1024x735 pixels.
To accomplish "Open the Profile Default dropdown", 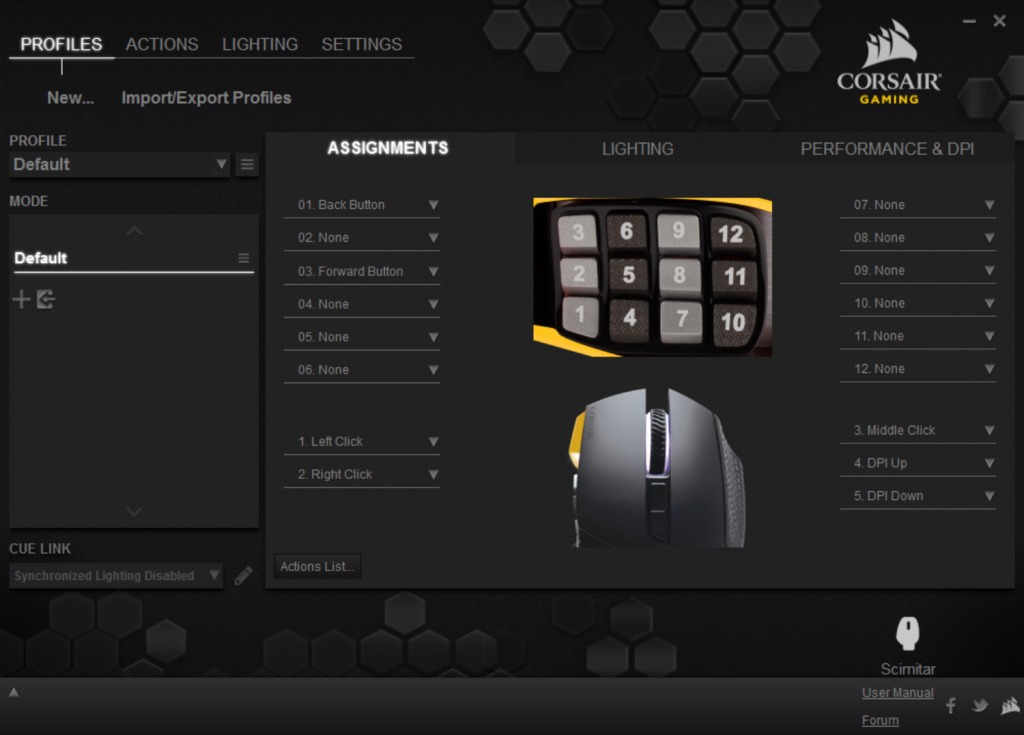I will [120, 165].
